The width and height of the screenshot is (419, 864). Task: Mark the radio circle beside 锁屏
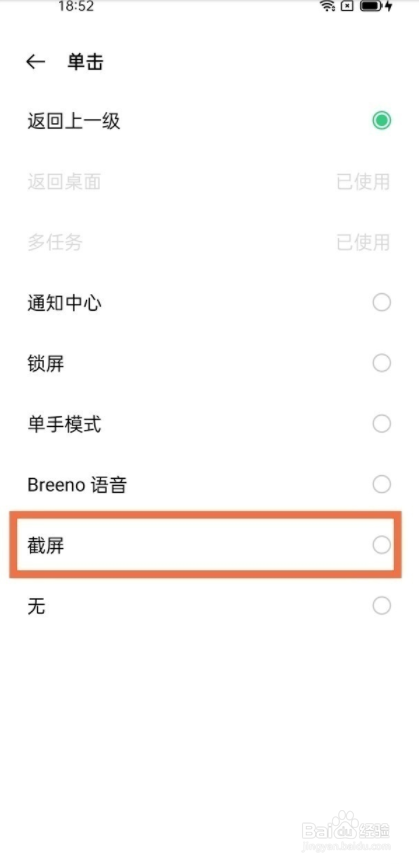pos(382,363)
